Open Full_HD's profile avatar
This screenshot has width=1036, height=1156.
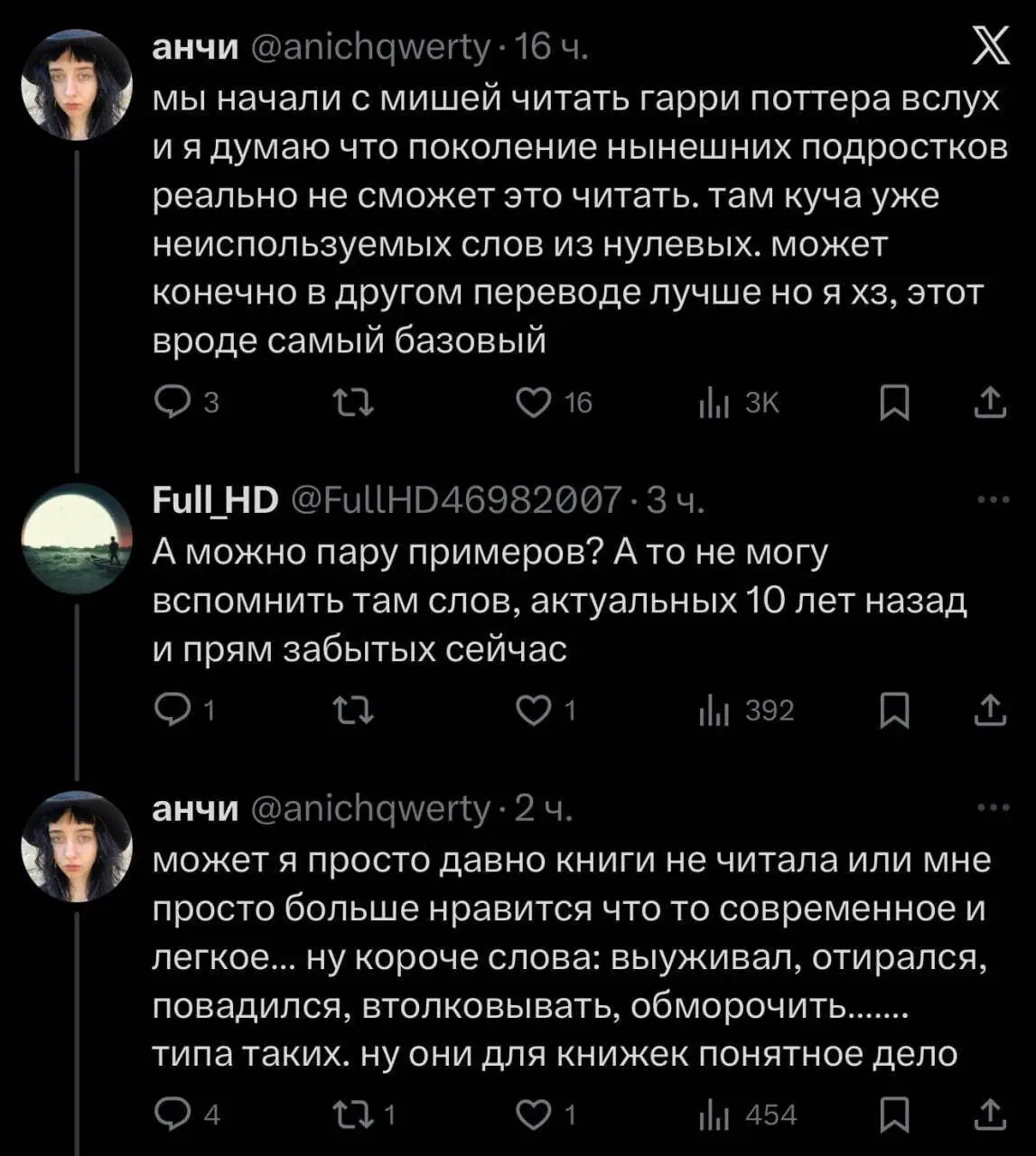[78, 538]
